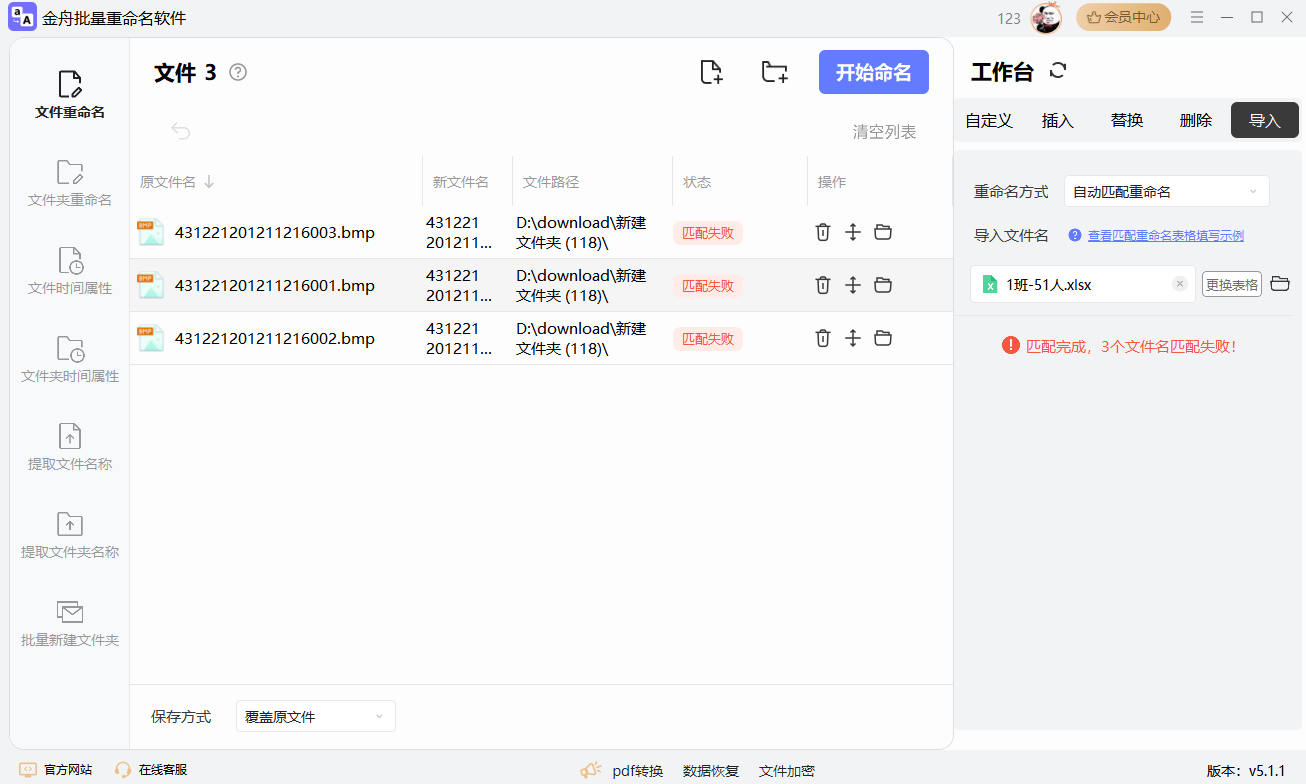Image resolution: width=1306 pixels, height=784 pixels.
Task: Open folder for 431221201211216003.bmp row
Action: (883, 232)
